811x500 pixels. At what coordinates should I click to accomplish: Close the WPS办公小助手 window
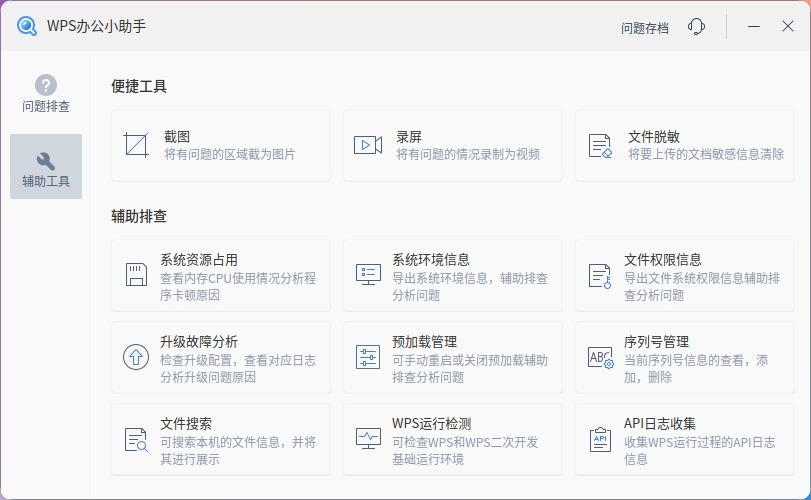788,26
